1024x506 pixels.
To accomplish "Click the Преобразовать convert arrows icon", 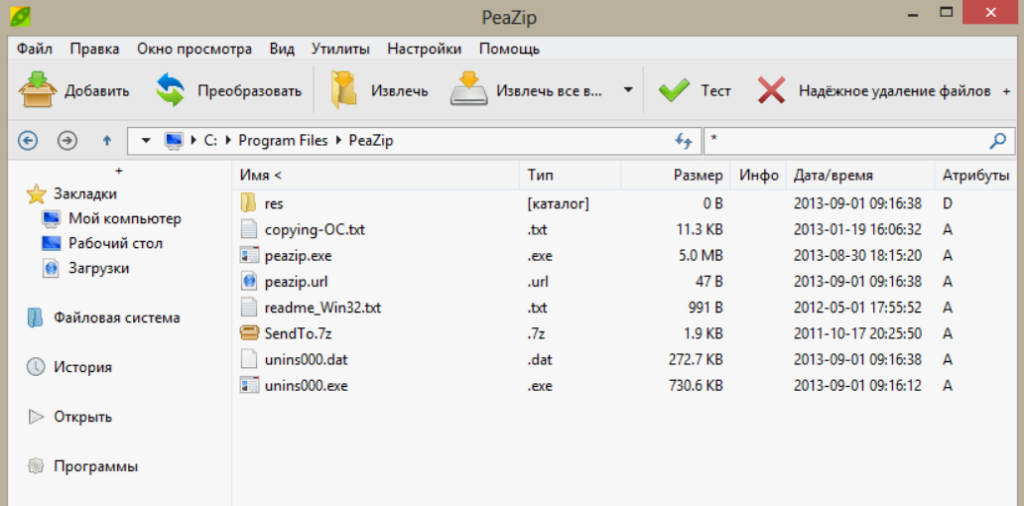I will 170,90.
